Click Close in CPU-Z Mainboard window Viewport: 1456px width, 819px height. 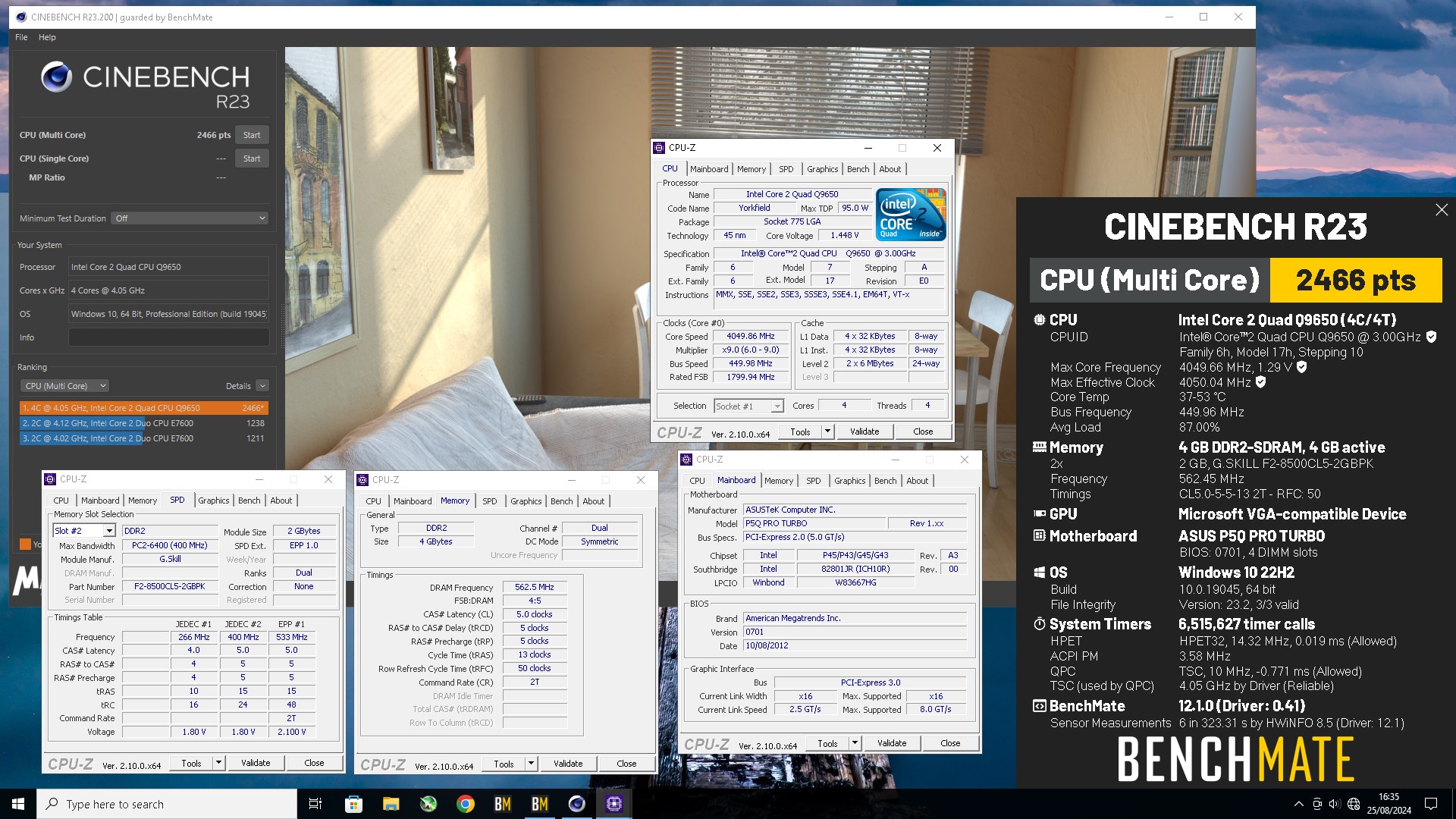coord(950,743)
